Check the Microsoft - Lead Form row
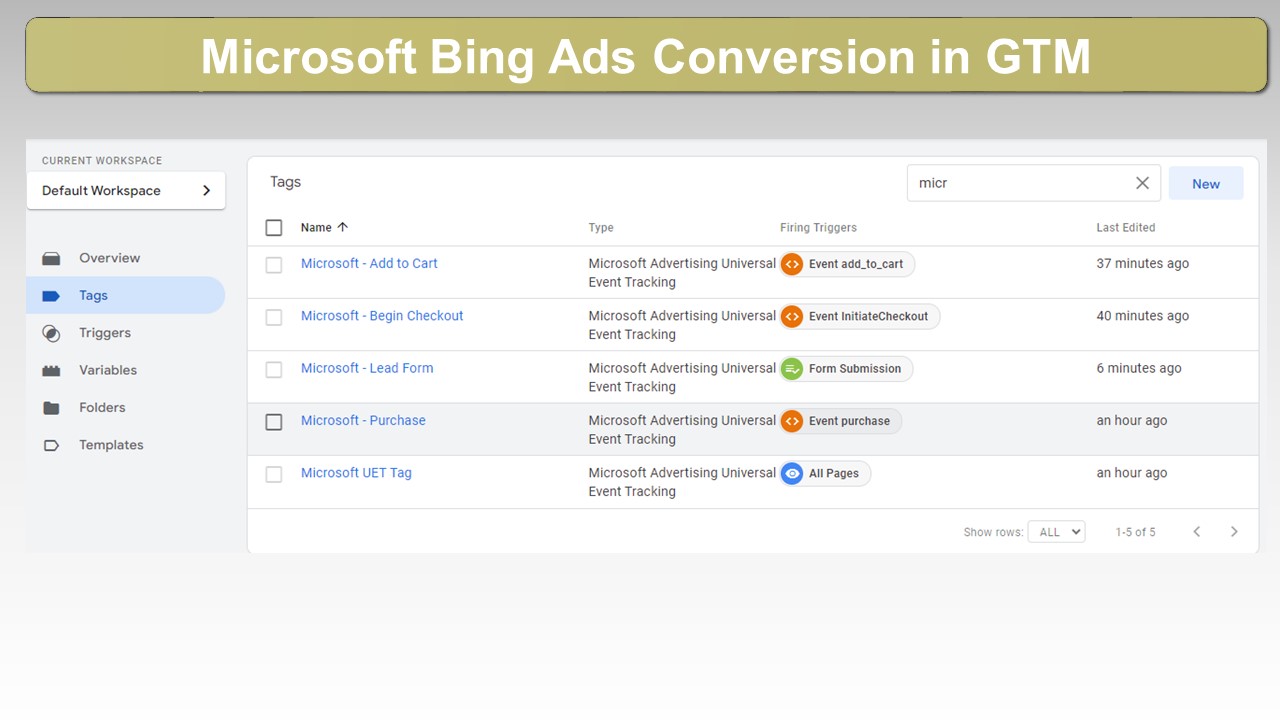The height and width of the screenshot is (720, 1280). 274,370
